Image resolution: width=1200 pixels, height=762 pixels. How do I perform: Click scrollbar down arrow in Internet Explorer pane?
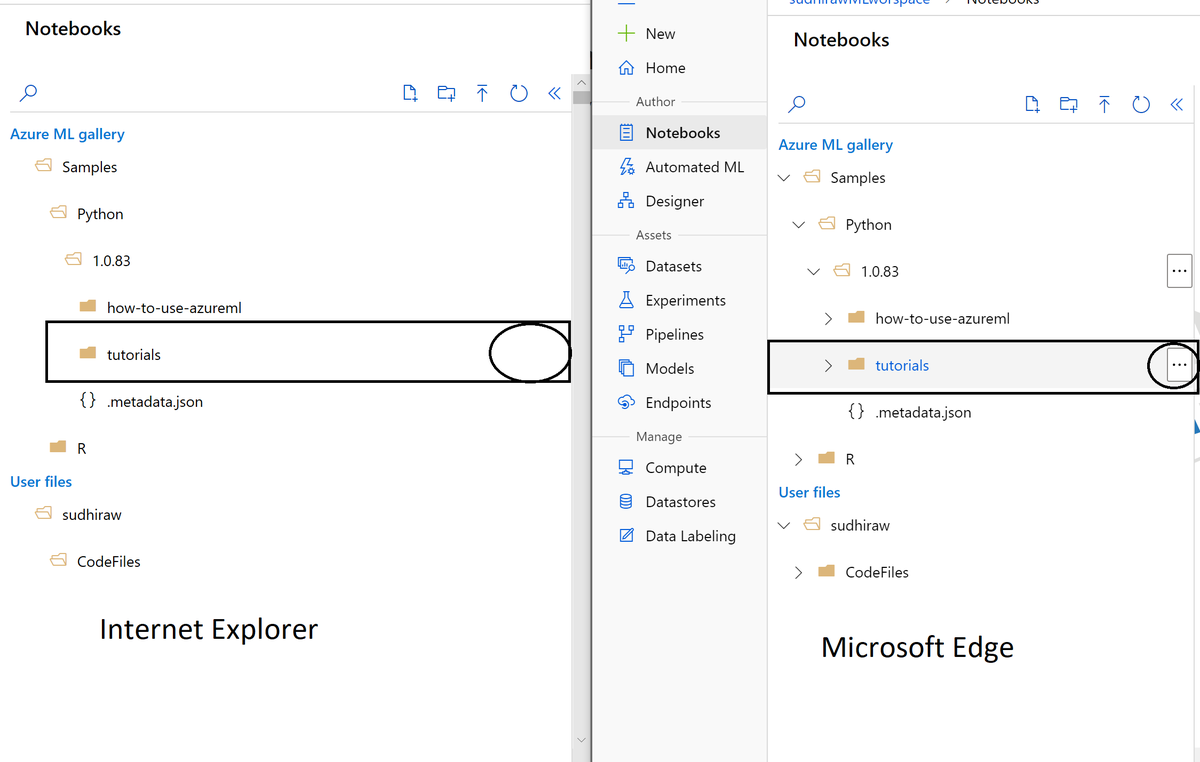pyautogui.click(x=581, y=740)
